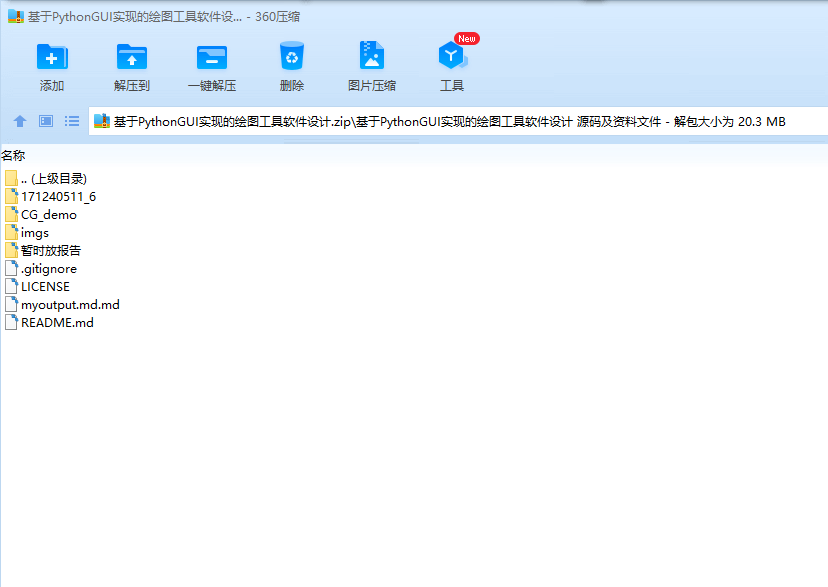Click the 一键解压 one-click extract icon
Image resolution: width=828 pixels, height=587 pixels.
(212, 57)
